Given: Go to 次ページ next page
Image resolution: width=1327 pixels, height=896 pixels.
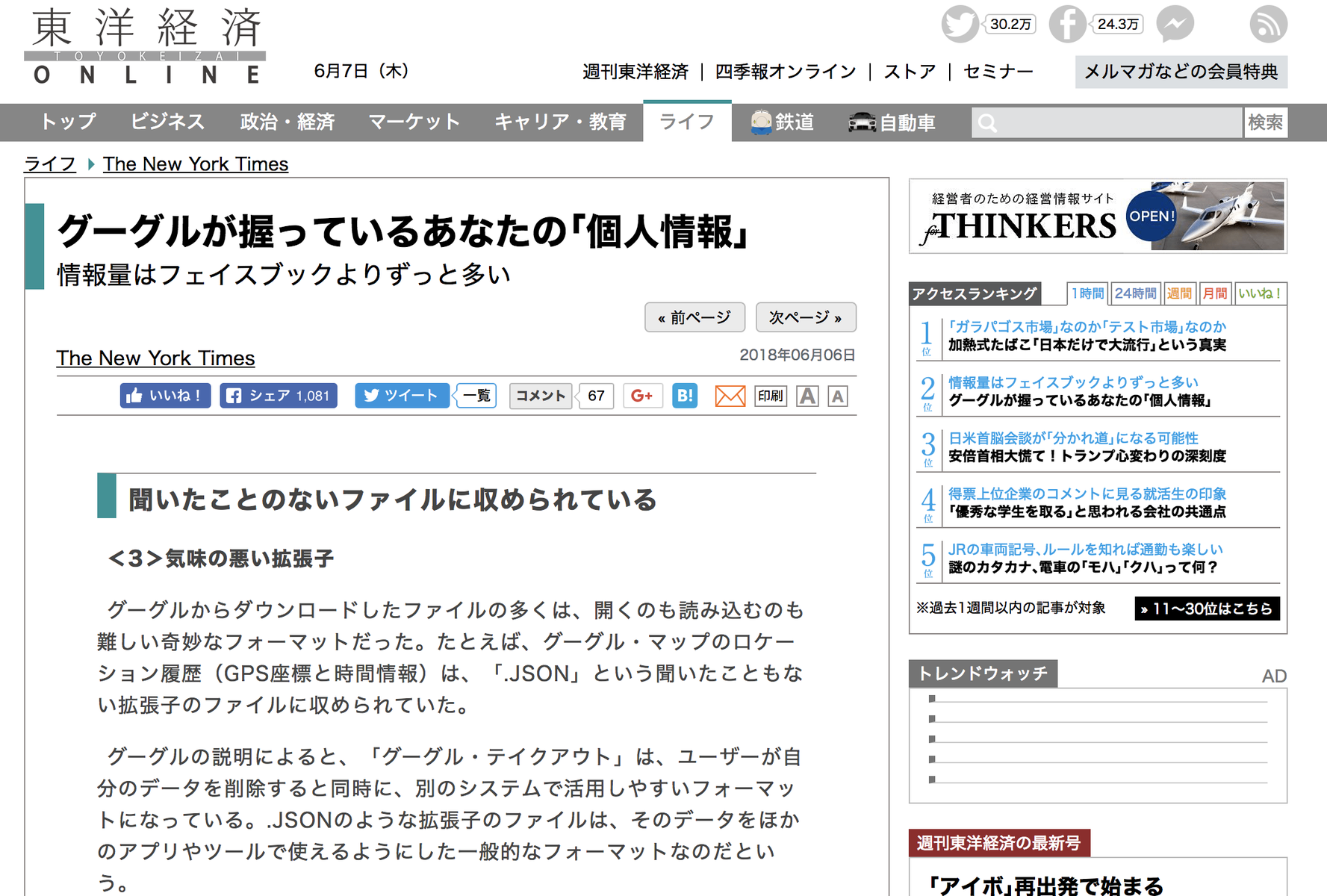Looking at the screenshot, I should coord(806,317).
